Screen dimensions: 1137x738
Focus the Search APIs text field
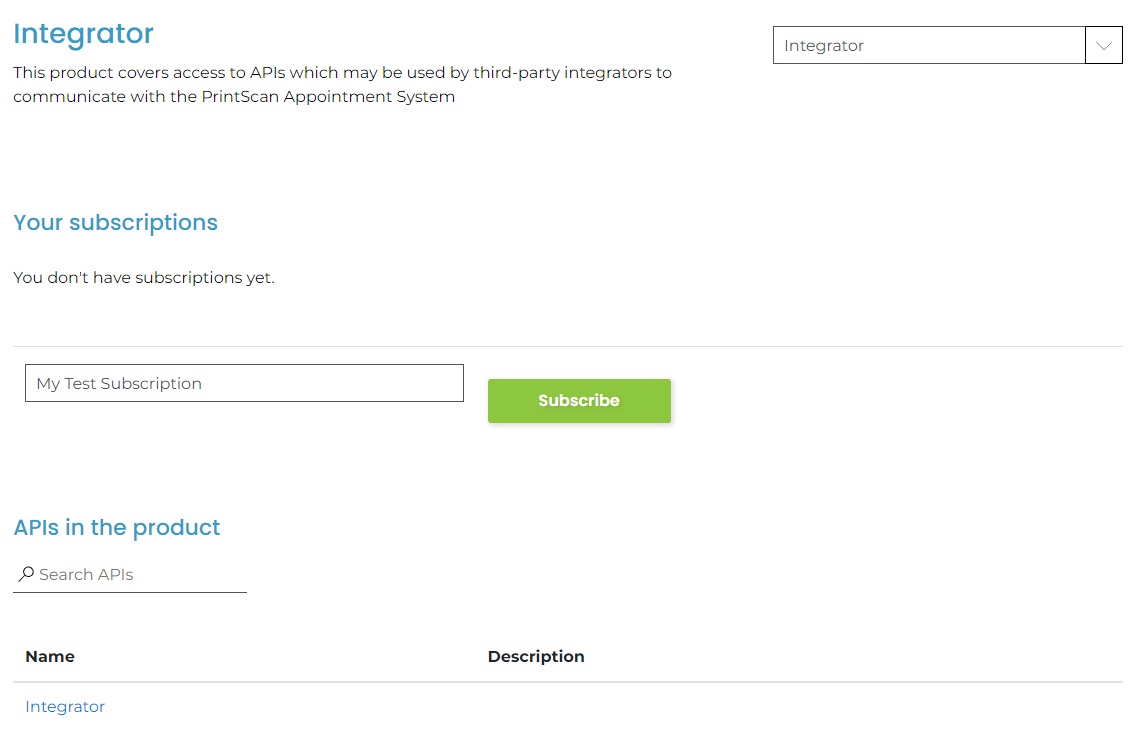[140, 574]
